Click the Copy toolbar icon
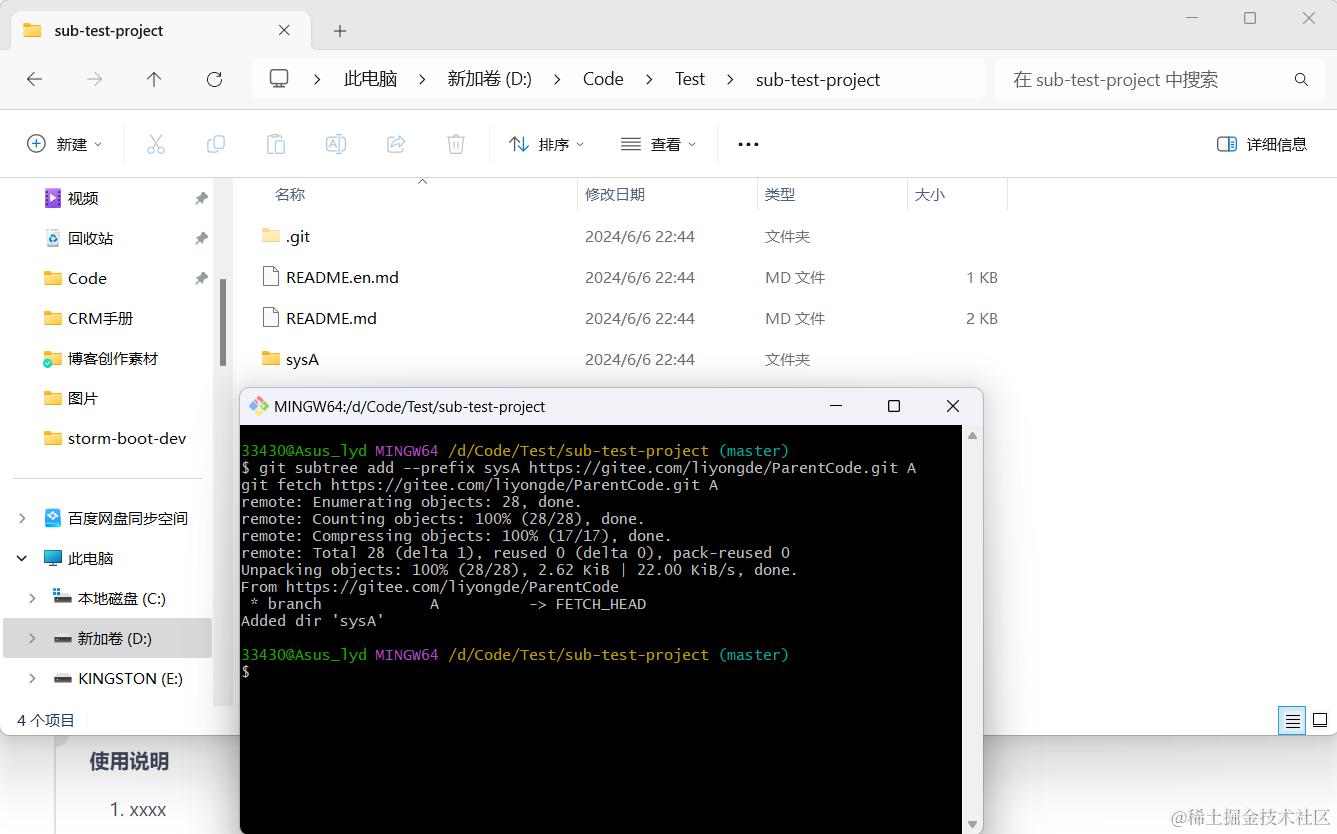Screen dimensions: 1337x834 tap(216, 144)
